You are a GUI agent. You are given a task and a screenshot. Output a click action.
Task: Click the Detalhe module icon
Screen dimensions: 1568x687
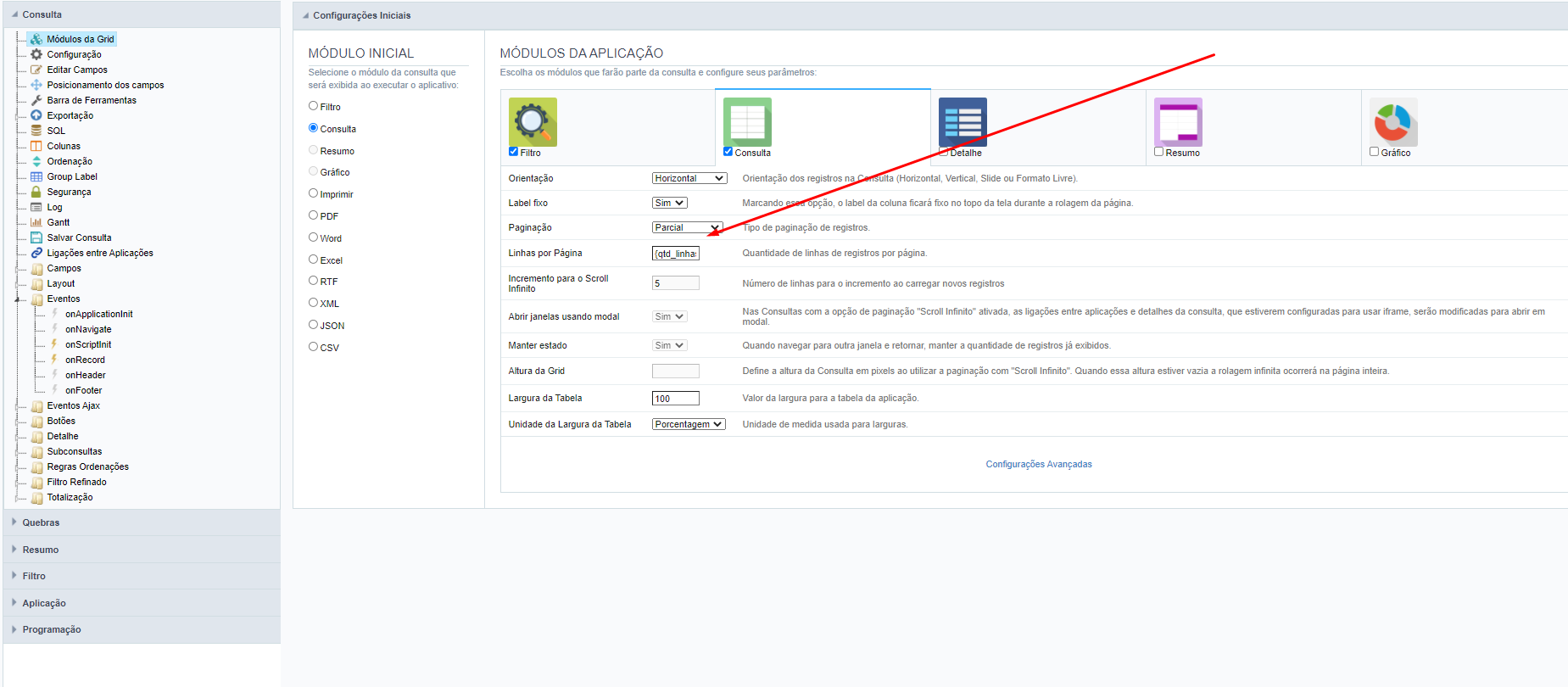pos(963,121)
